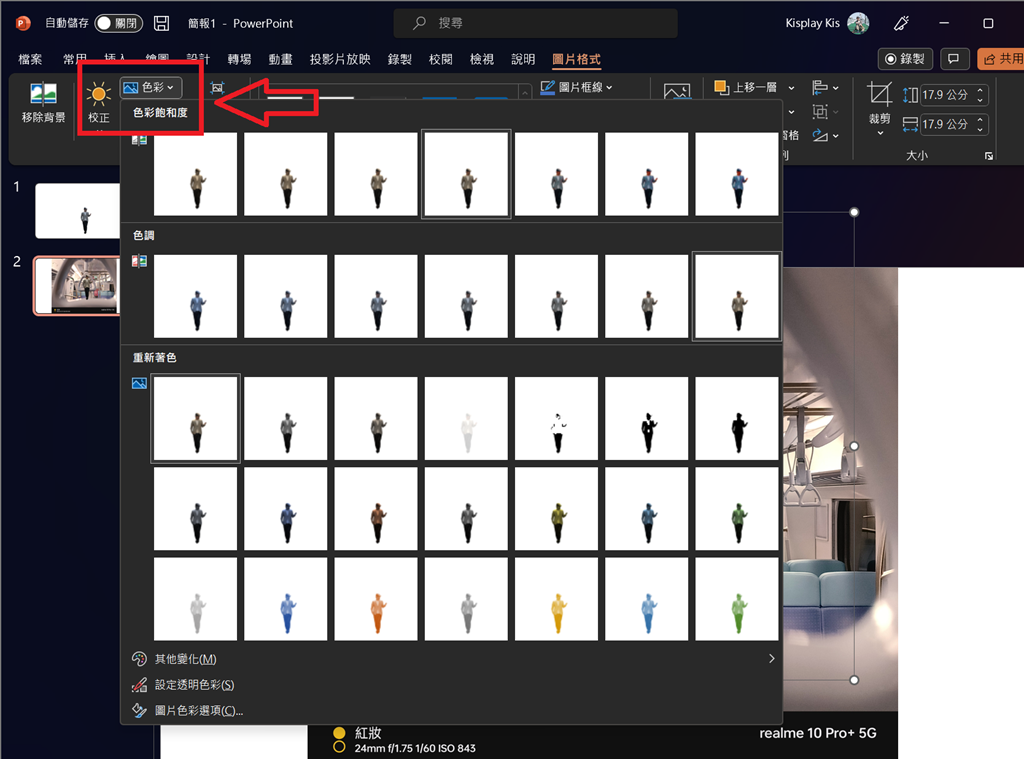Switch to the 動畫 (Animations) tab
The width and height of the screenshot is (1024, 759).
click(280, 59)
